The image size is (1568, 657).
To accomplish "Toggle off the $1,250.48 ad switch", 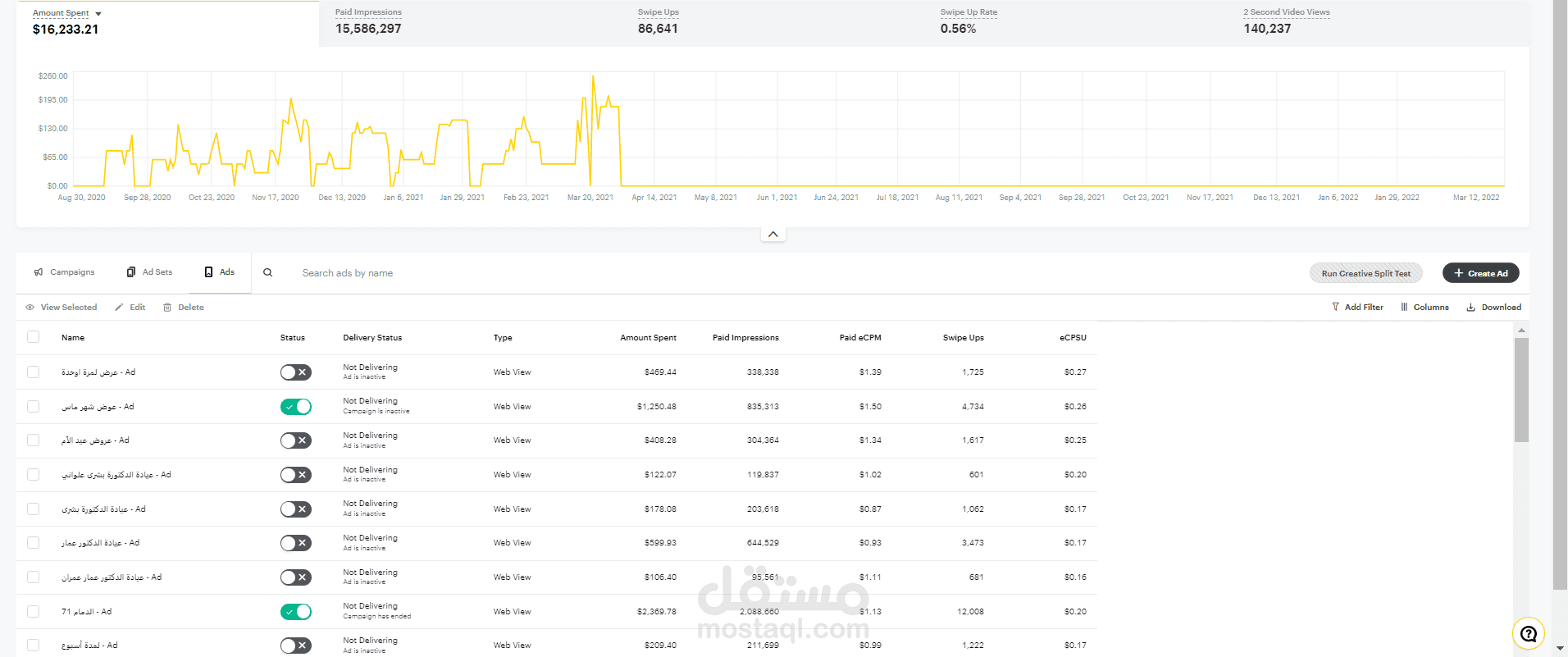I will pyautogui.click(x=296, y=407).
